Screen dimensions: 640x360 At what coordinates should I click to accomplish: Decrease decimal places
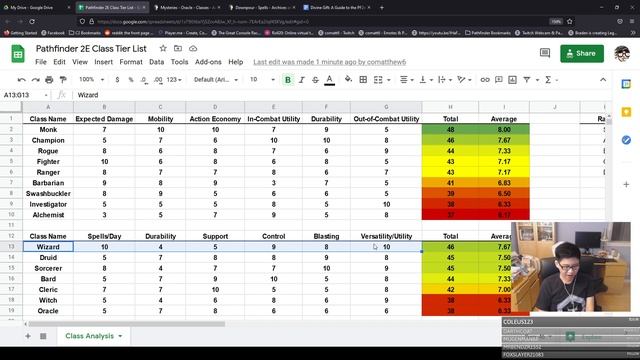coord(144,80)
